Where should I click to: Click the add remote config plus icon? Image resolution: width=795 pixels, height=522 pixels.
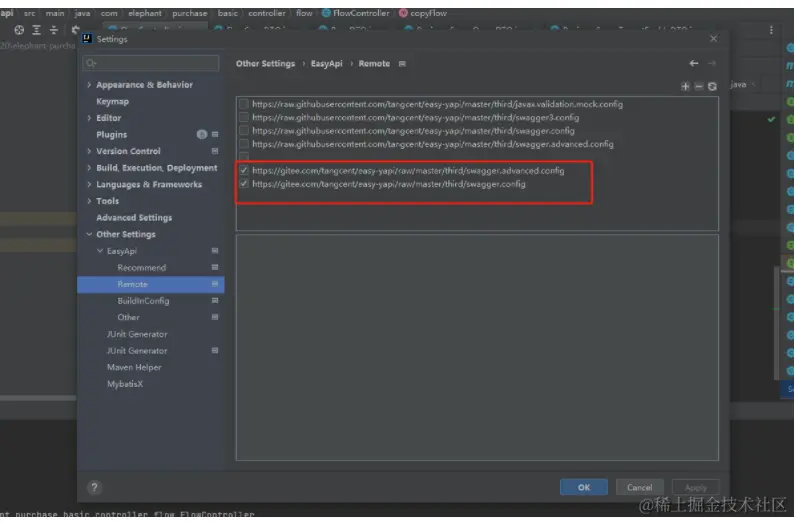(685, 87)
